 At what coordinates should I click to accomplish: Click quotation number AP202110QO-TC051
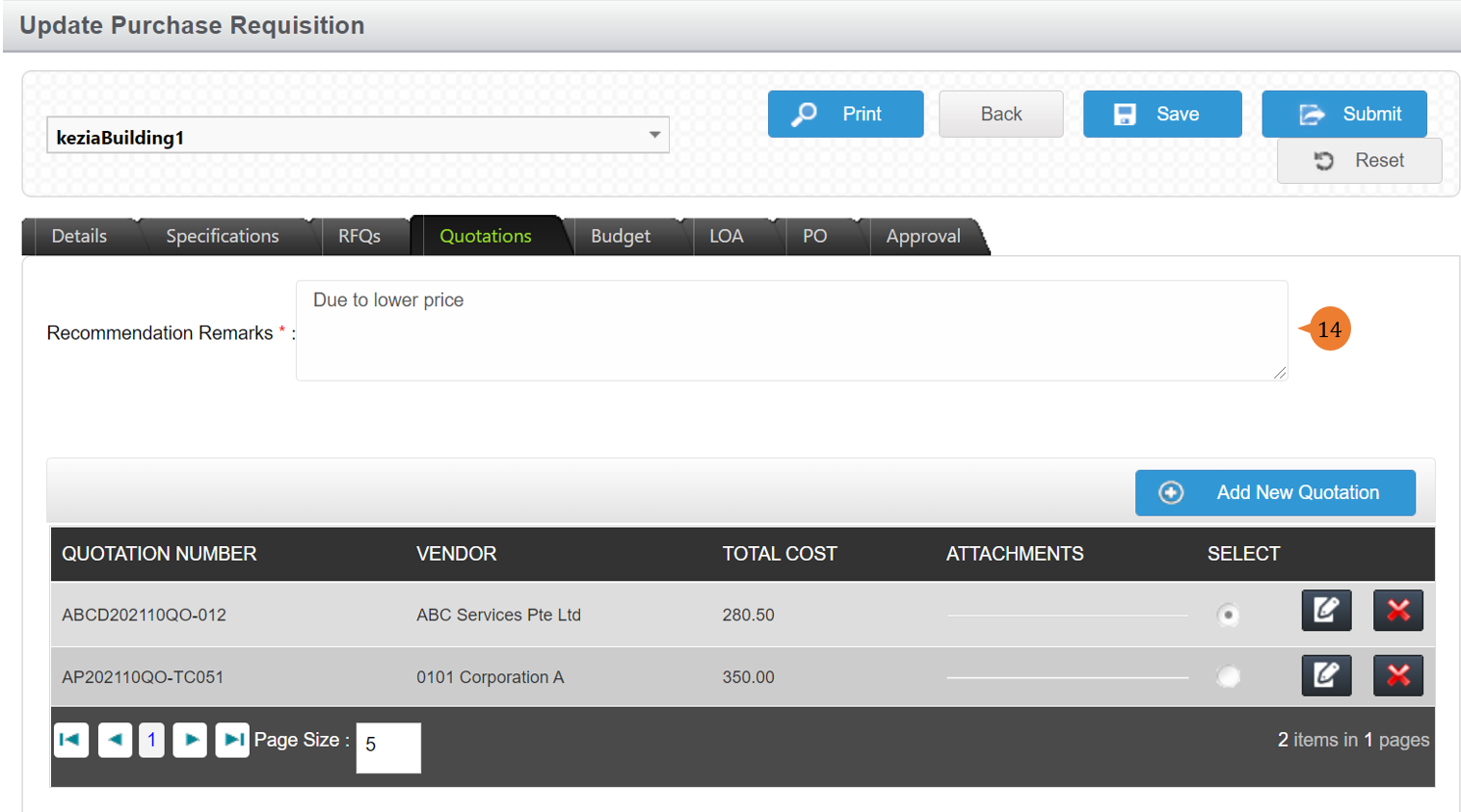point(143,677)
